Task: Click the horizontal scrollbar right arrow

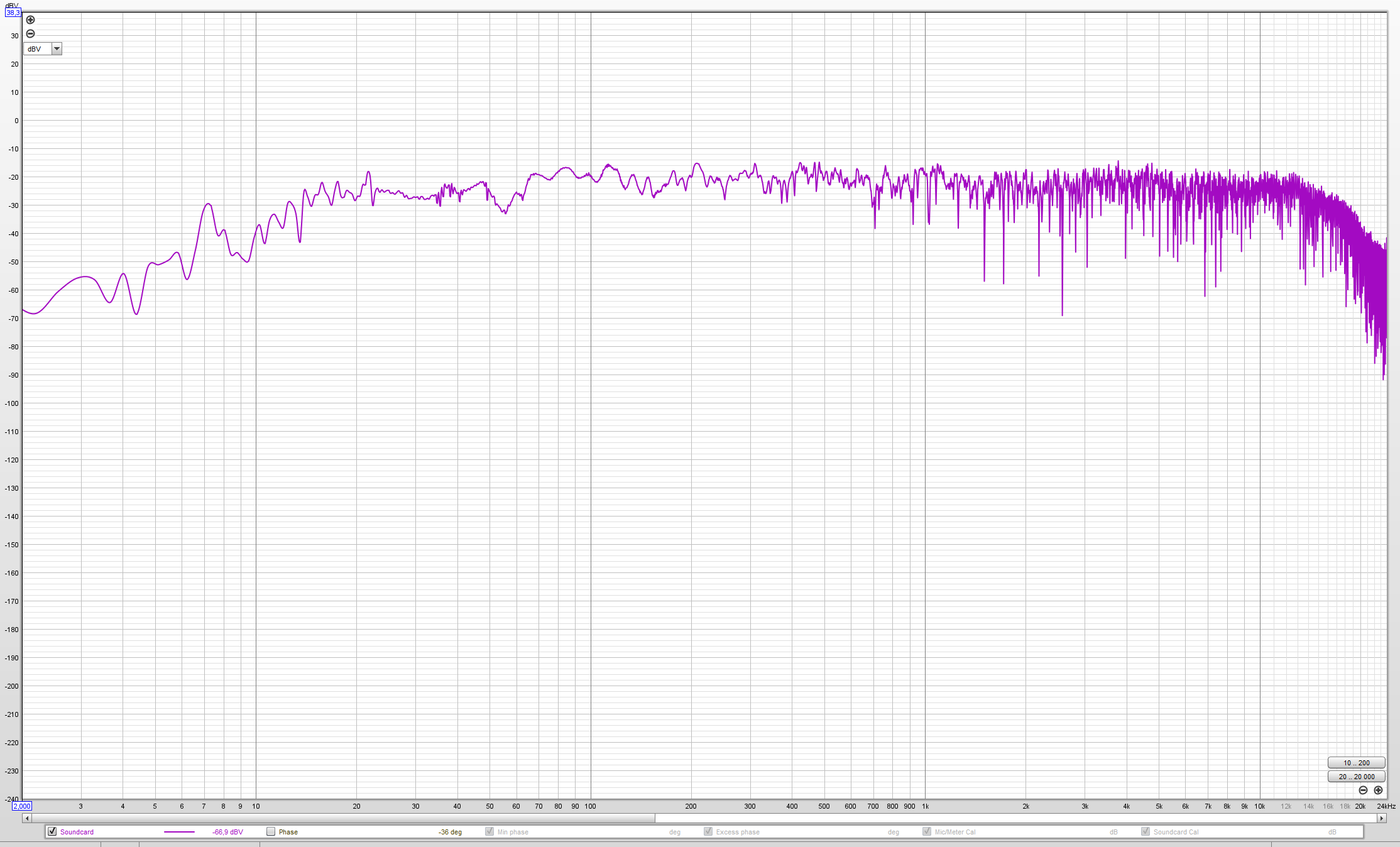Action: coord(1382,818)
